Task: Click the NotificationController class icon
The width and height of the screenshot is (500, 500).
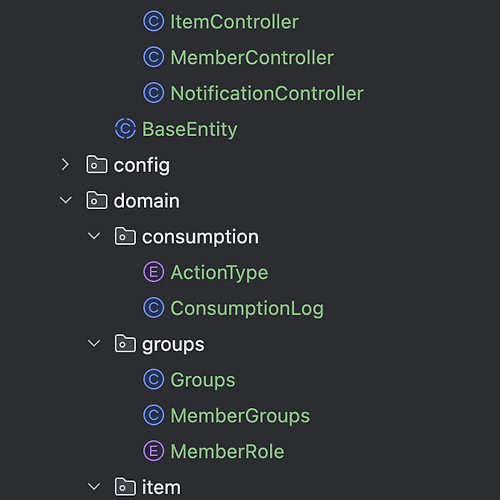Action: pyautogui.click(x=154, y=93)
